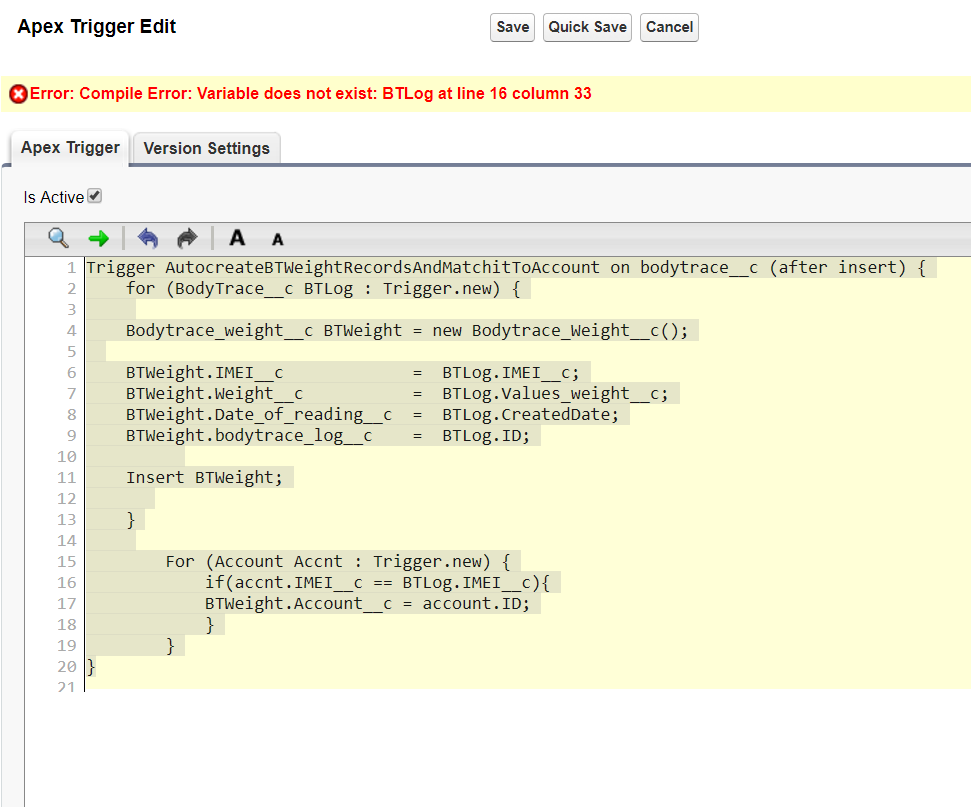Viewport: 971px width, 807px height.
Task: Click line number 1 in the gutter
Action: click(x=70, y=268)
